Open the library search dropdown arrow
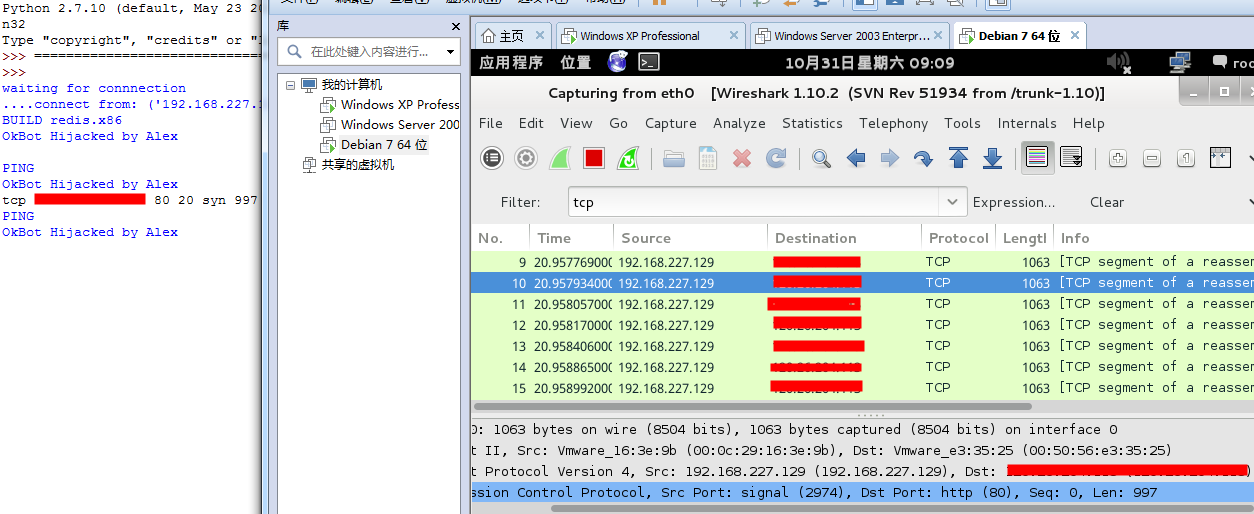 tap(451, 51)
